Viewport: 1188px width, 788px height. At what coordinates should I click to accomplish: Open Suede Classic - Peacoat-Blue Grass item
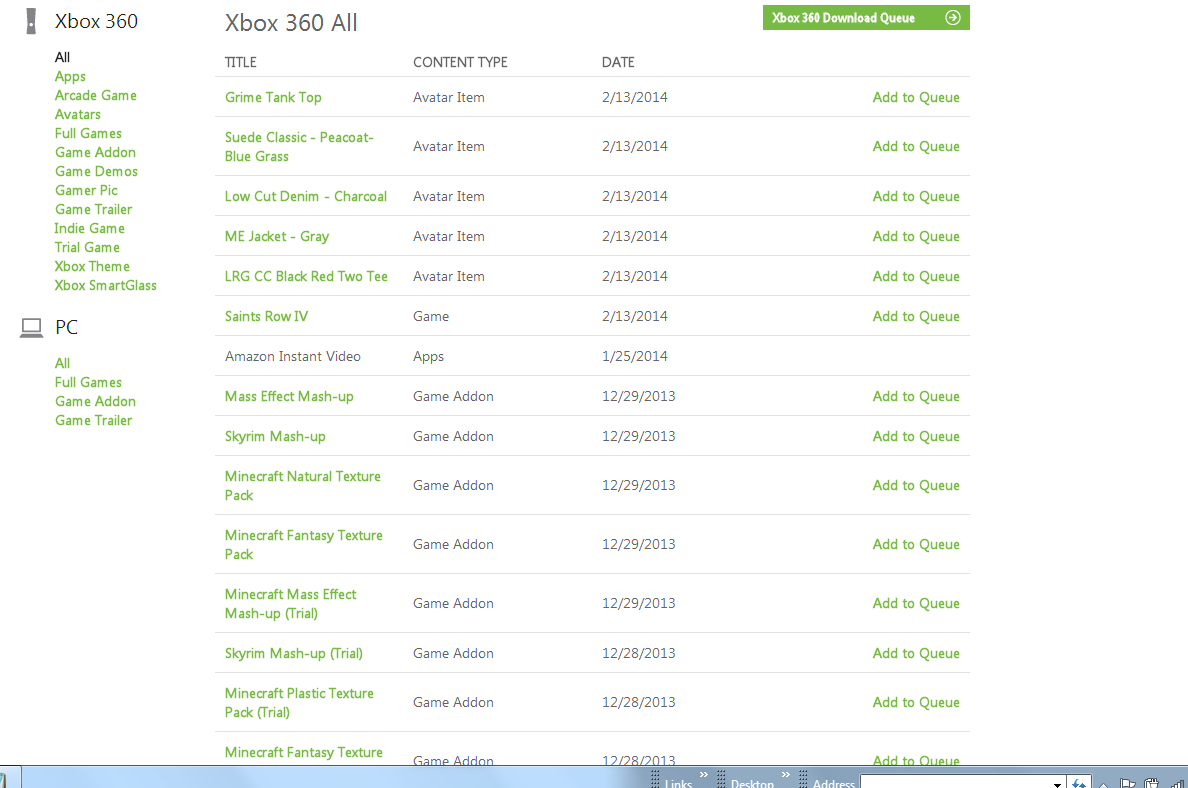pos(299,147)
